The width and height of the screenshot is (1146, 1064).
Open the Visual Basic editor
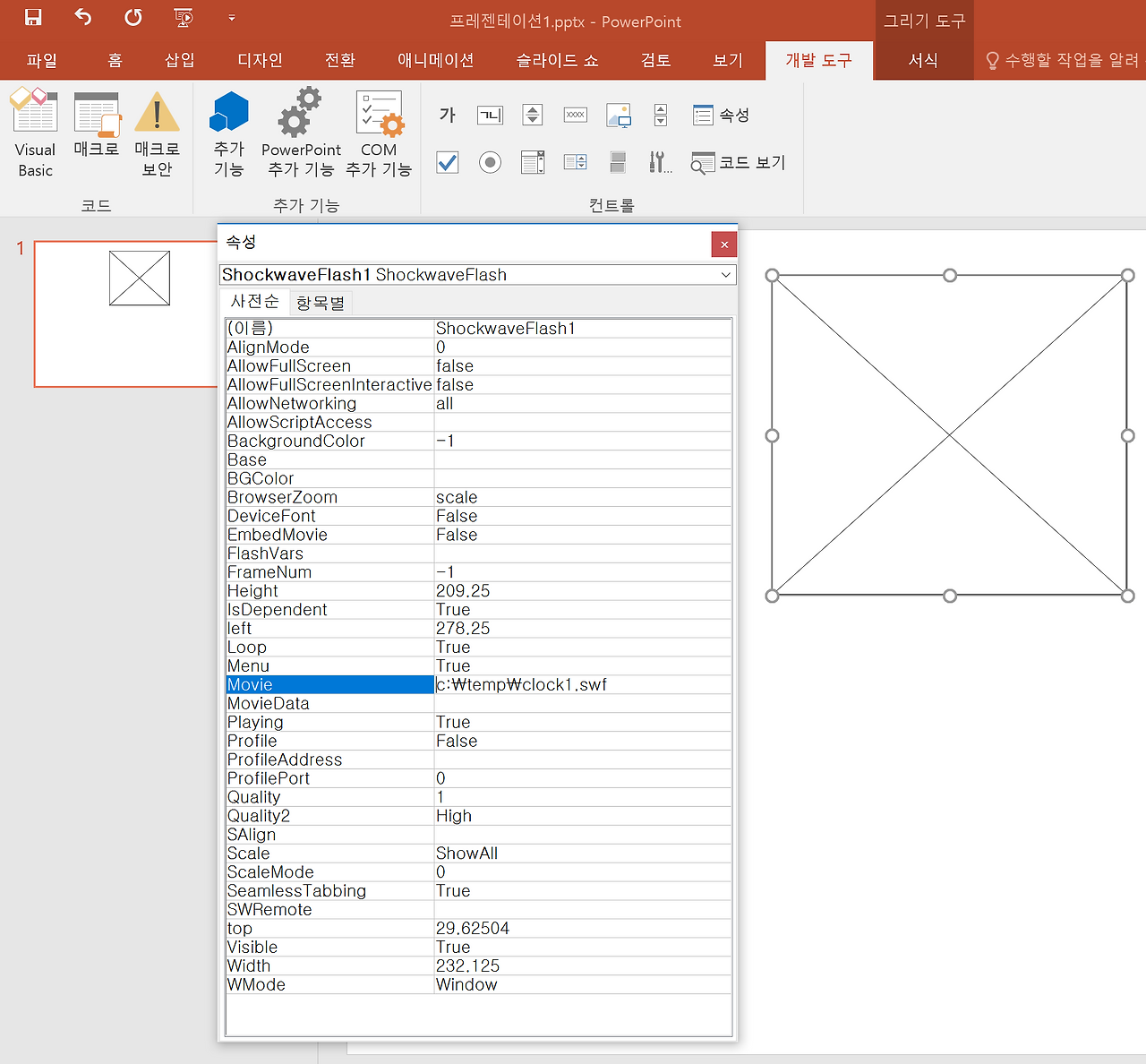pyautogui.click(x=35, y=133)
